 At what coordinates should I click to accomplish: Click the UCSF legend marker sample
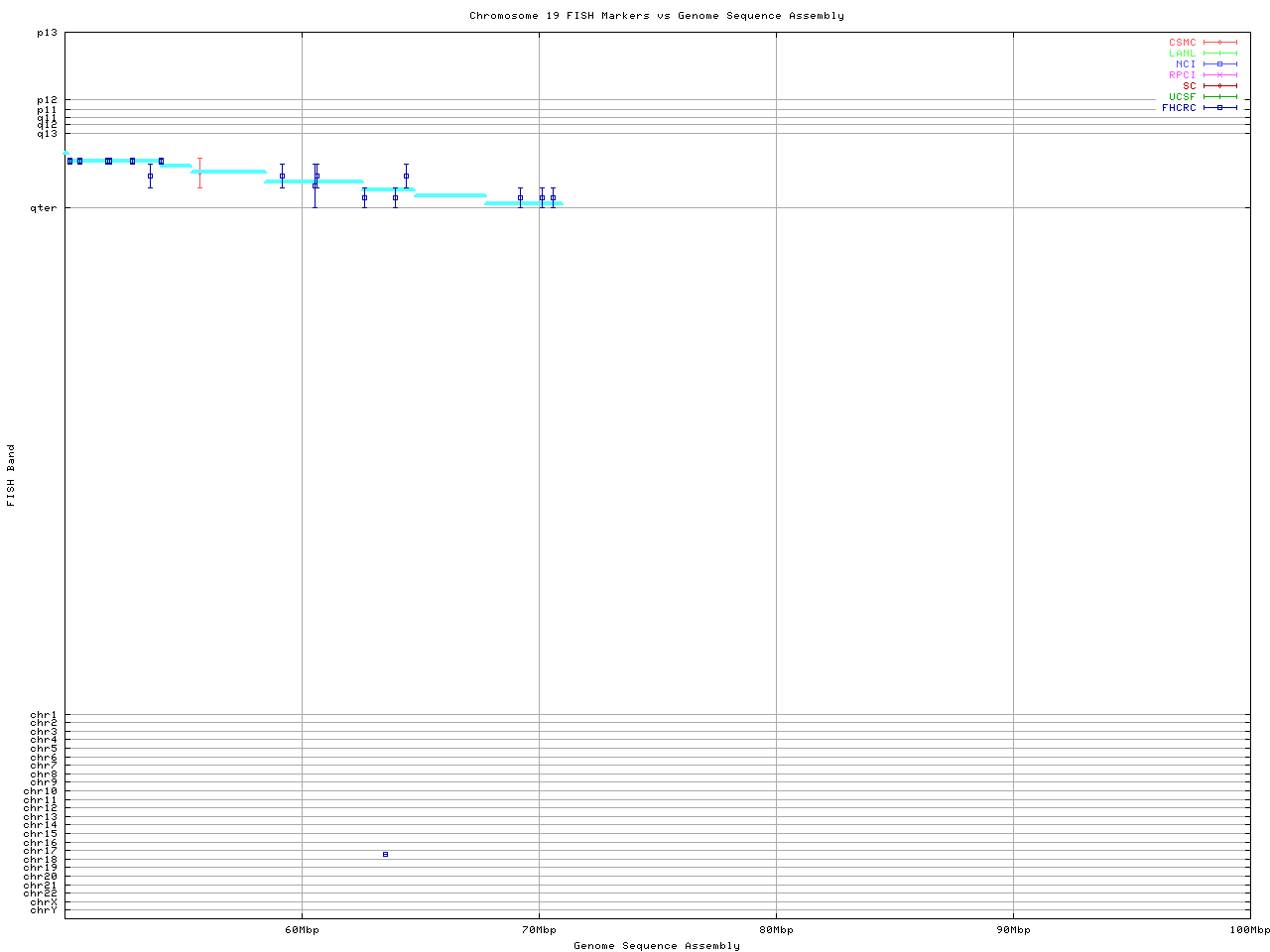coord(1219,97)
